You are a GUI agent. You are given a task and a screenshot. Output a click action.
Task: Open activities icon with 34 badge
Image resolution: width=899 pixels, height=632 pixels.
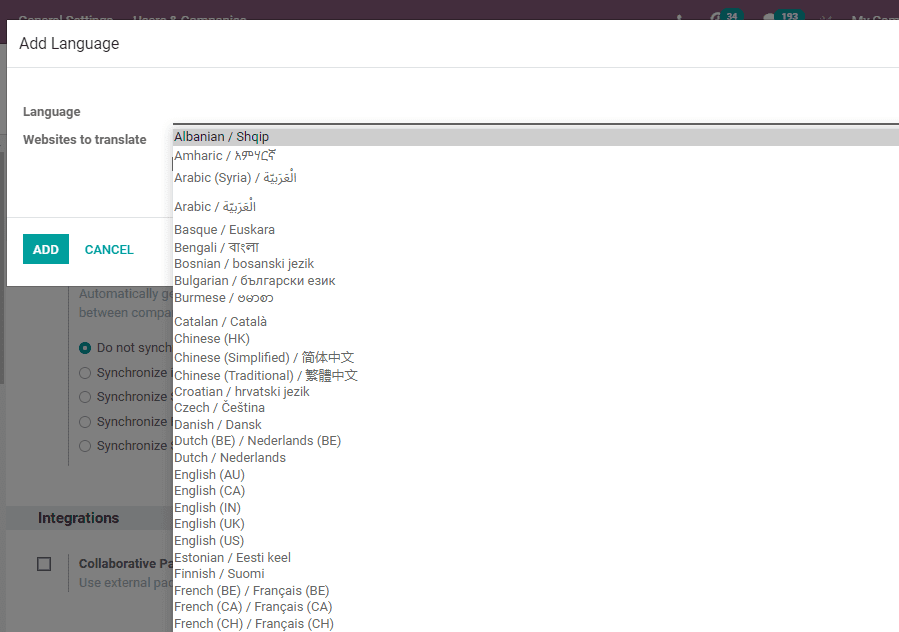click(726, 16)
